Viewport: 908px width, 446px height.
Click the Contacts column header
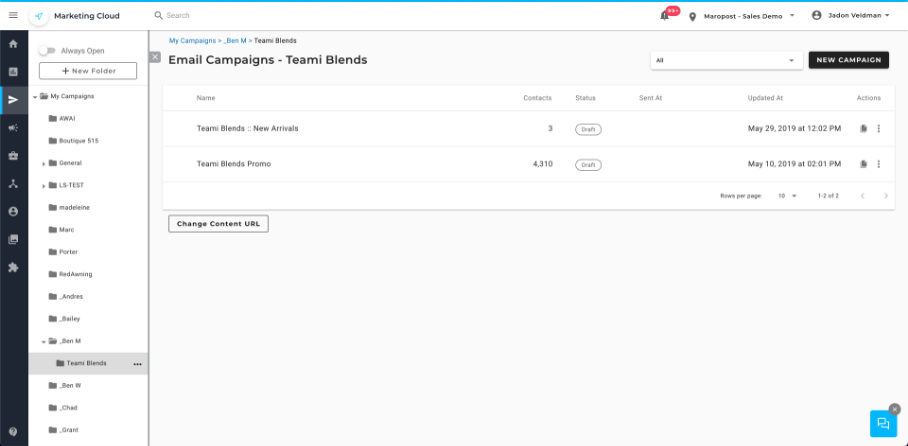537,98
